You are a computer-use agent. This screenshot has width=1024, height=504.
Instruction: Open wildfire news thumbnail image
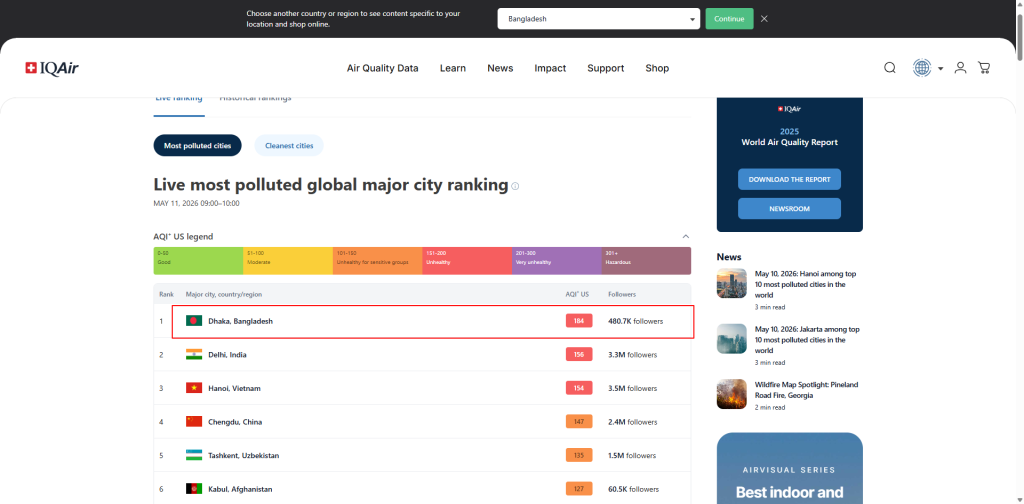(731, 394)
